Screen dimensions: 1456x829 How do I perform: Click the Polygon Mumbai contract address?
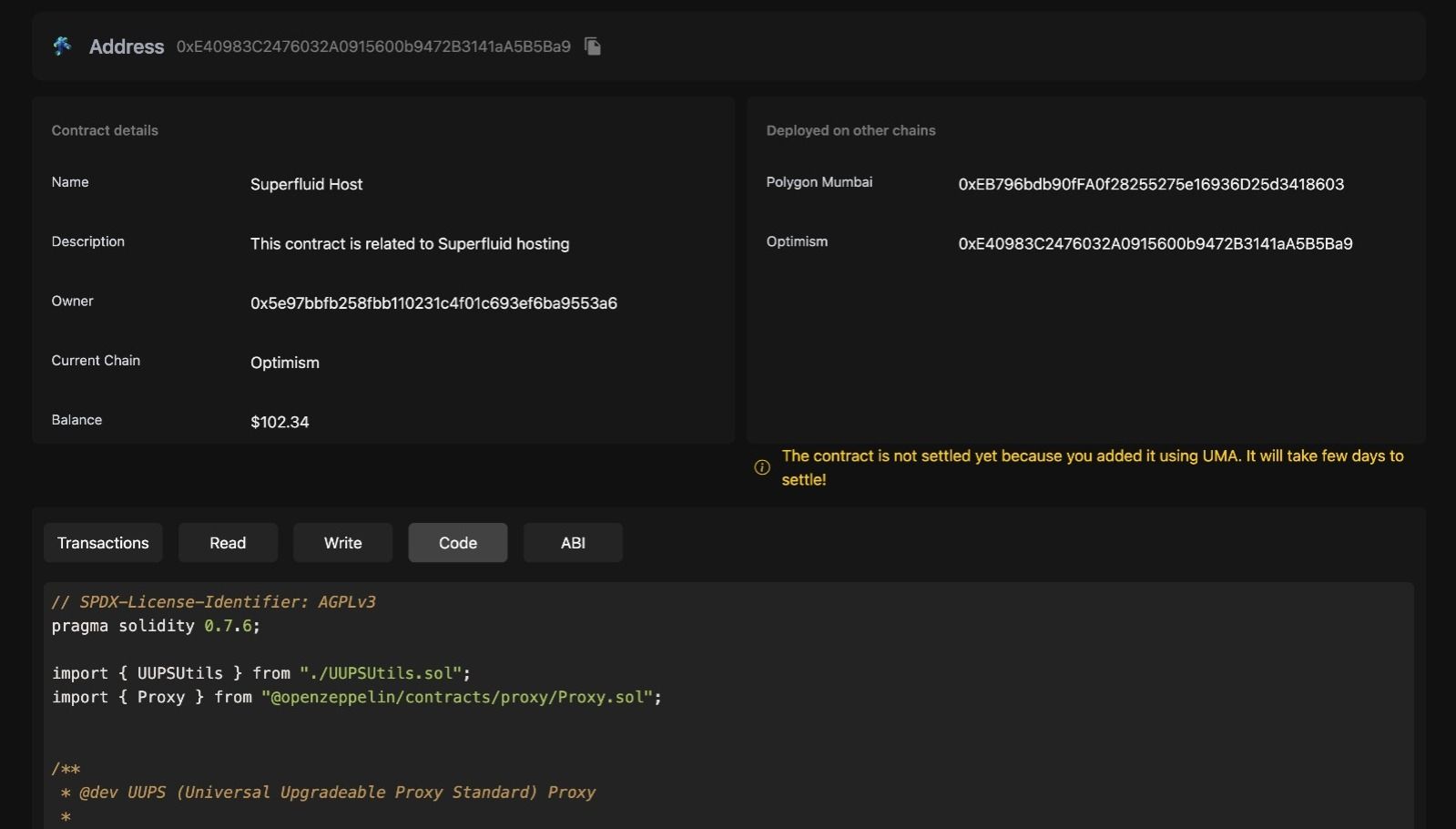click(1151, 184)
